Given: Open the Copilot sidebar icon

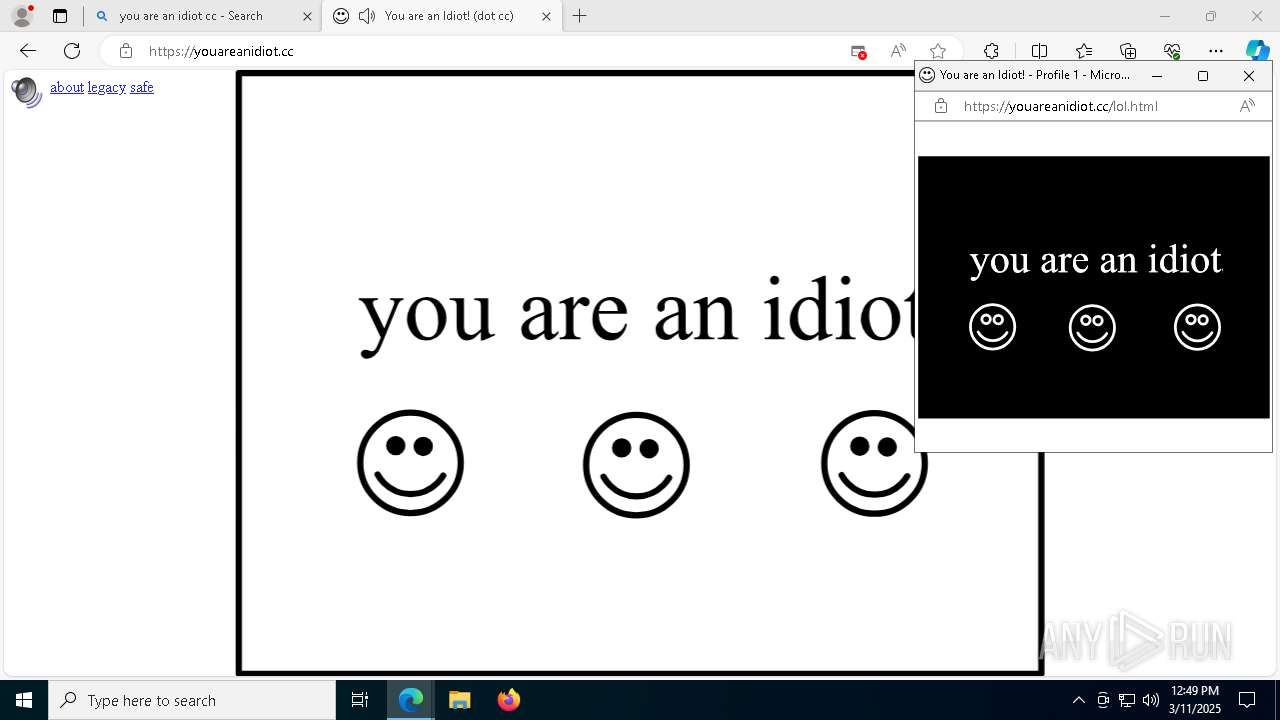Looking at the screenshot, I should [1257, 51].
